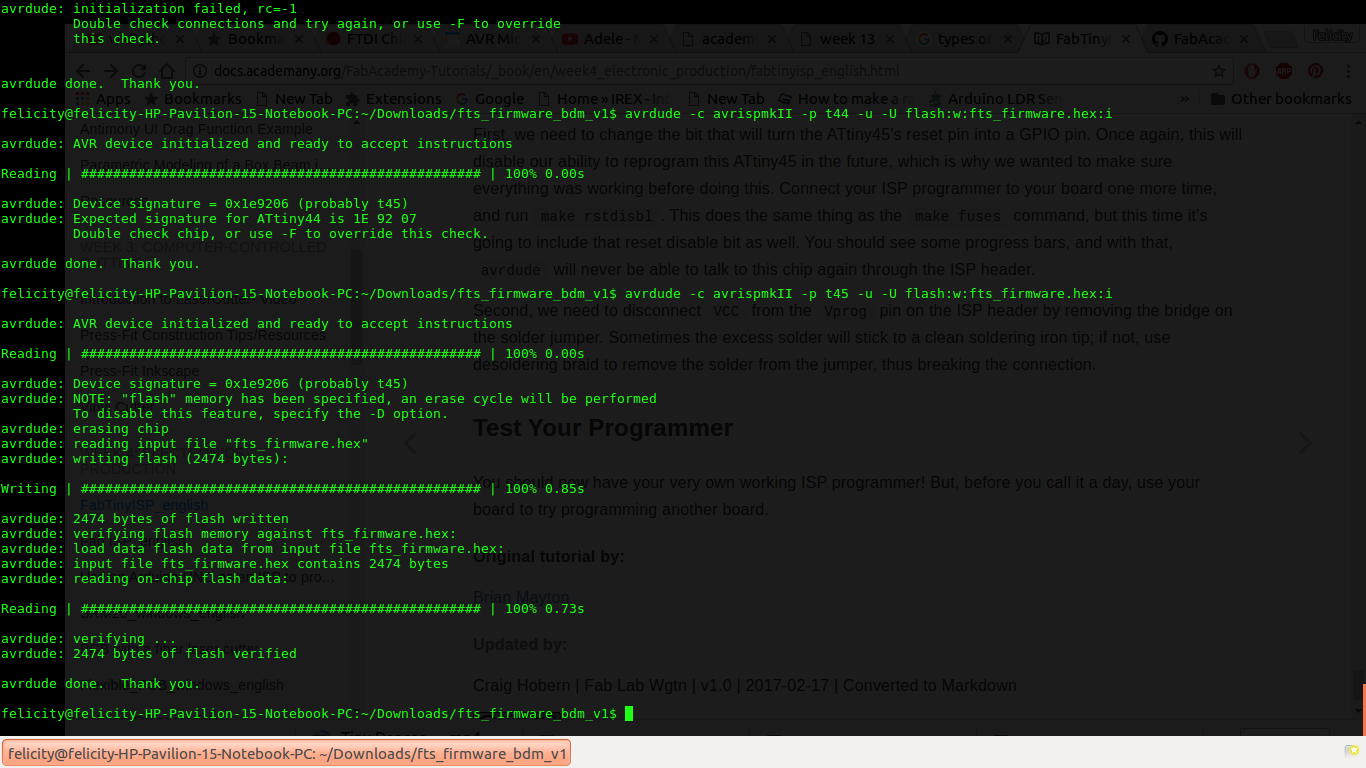Switch to the week 13 tab
The width and height of the screenshot is (1366, 768).
click(x=847, y=39)
